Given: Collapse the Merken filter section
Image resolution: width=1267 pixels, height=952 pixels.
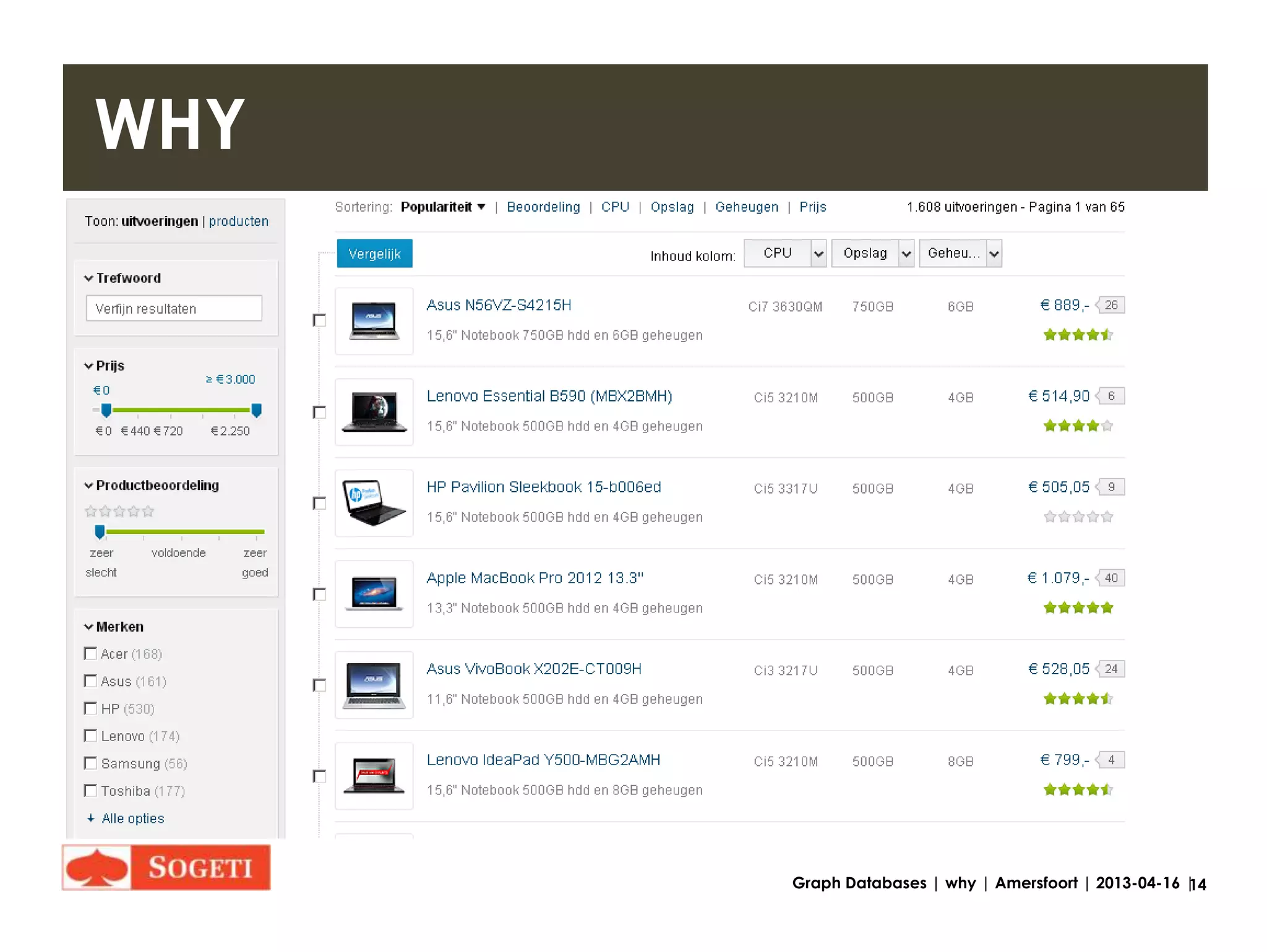Looking at the screenshot, I should [x=88, y=627].
